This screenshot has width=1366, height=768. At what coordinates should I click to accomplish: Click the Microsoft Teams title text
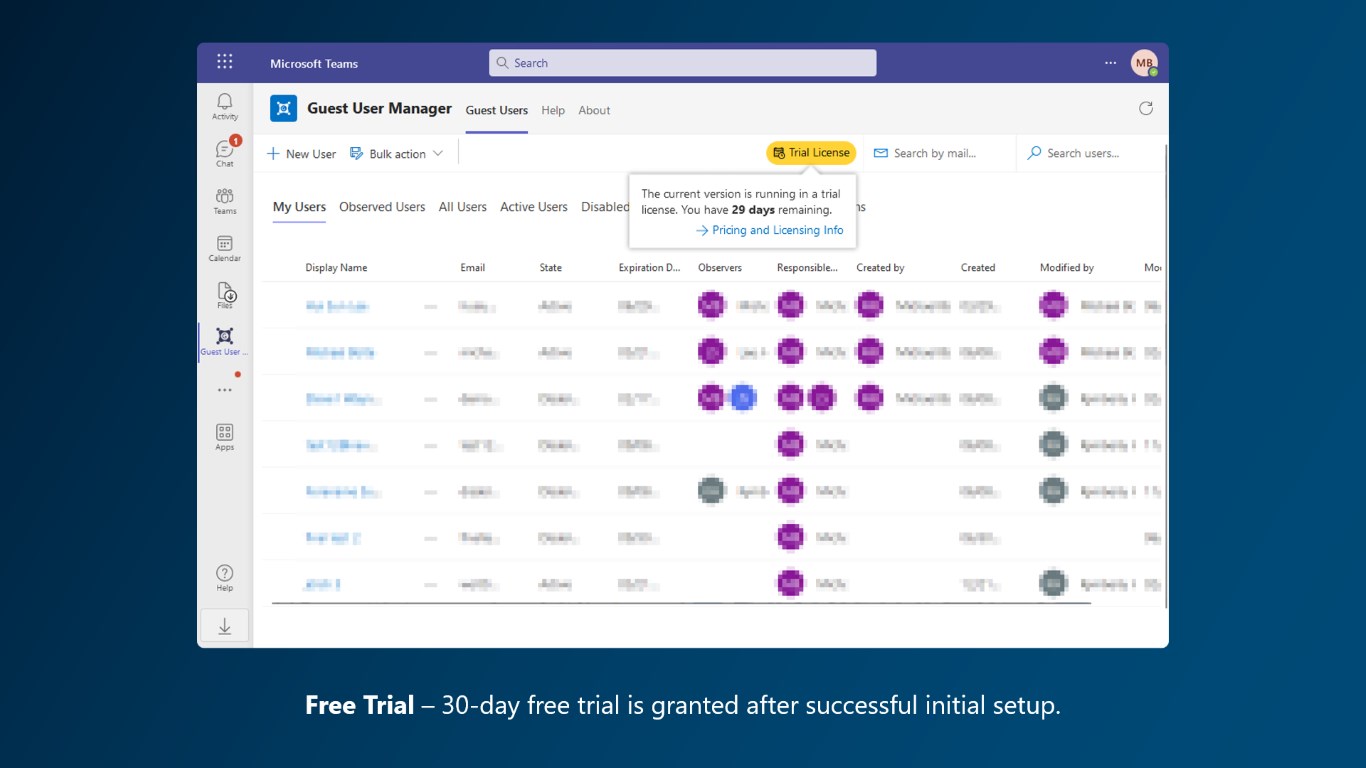[x=314, y=63]
